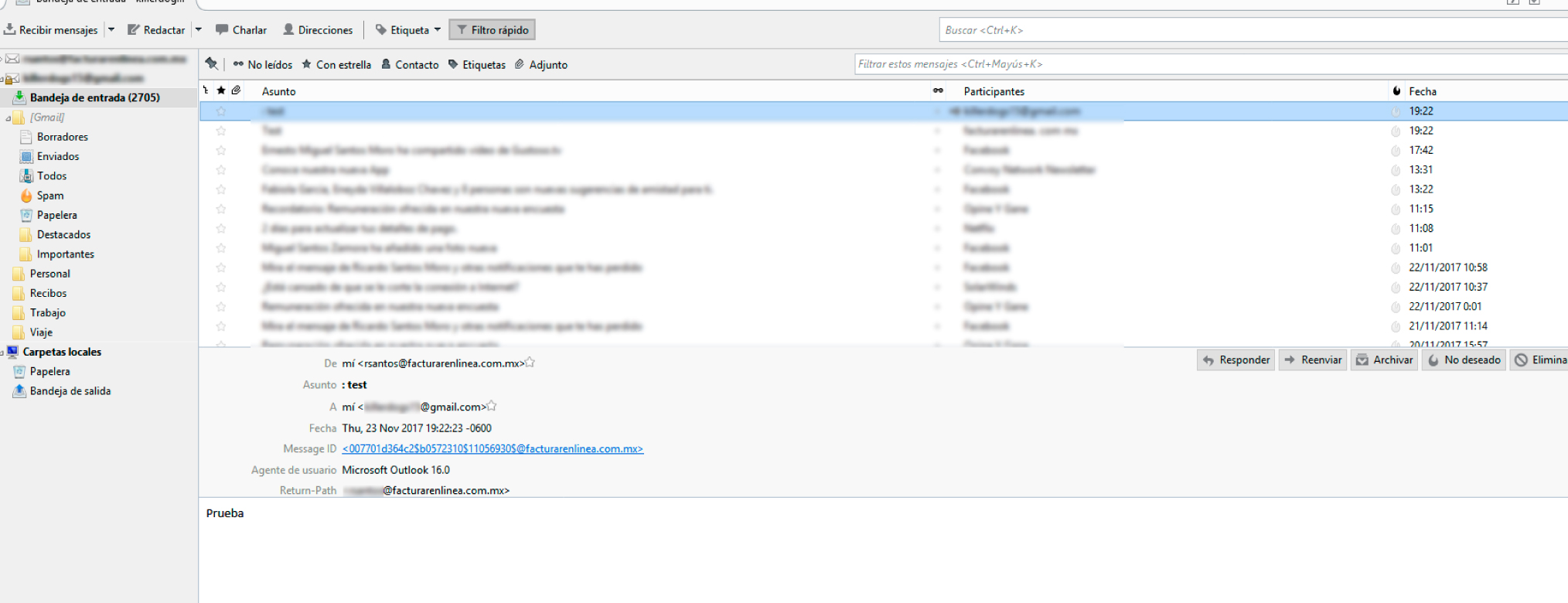This screenshot has height=603, width=1568.
Task: Star the message received at 17:42
Action: [x=221, y=150]
